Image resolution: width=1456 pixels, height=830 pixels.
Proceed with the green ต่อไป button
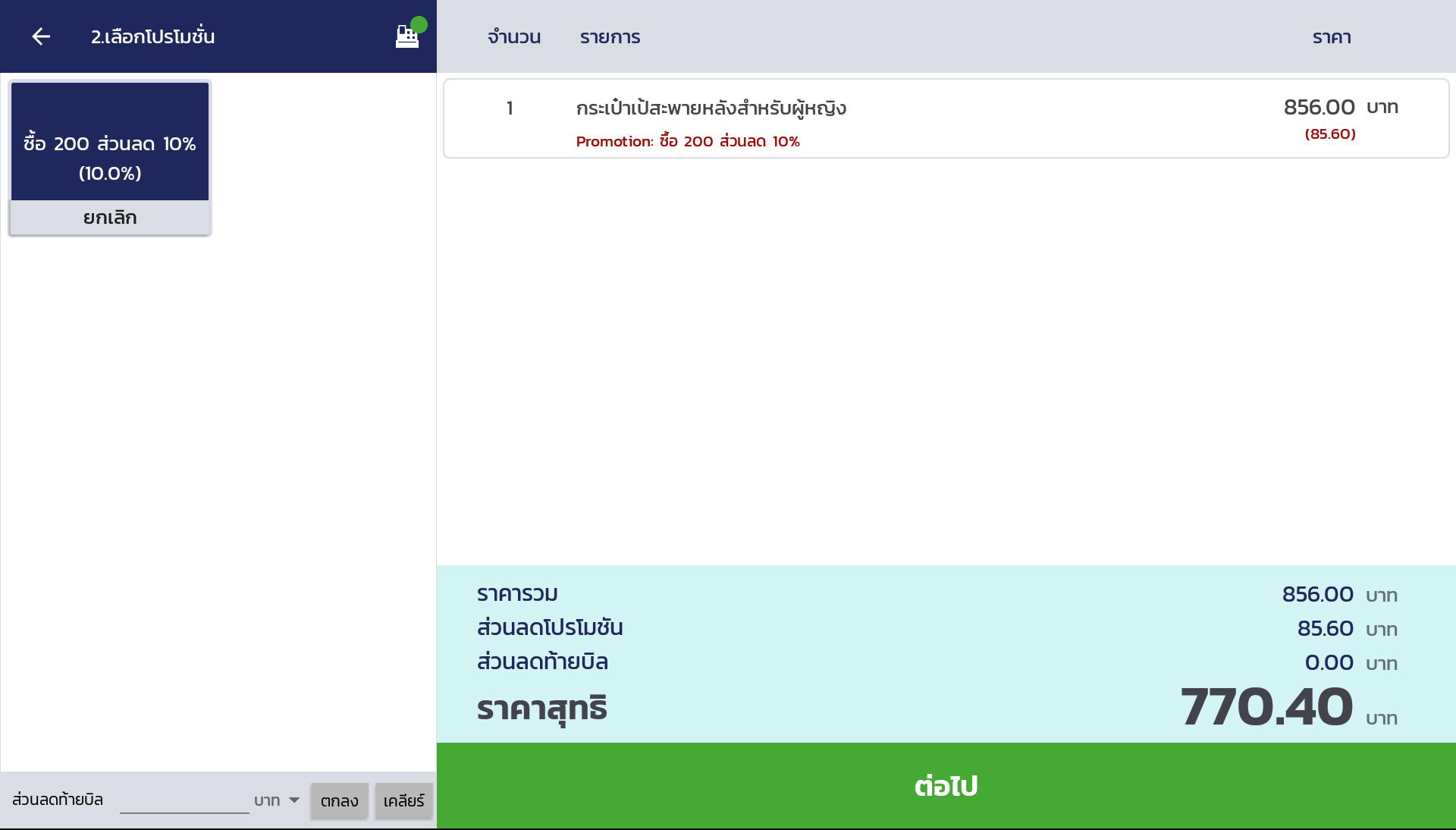tap(946, 786)
